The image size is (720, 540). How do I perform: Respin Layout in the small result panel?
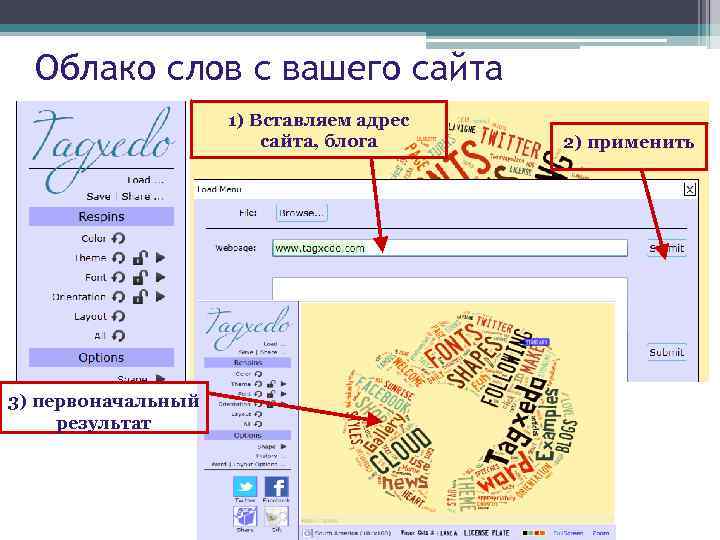pos(258,414)
